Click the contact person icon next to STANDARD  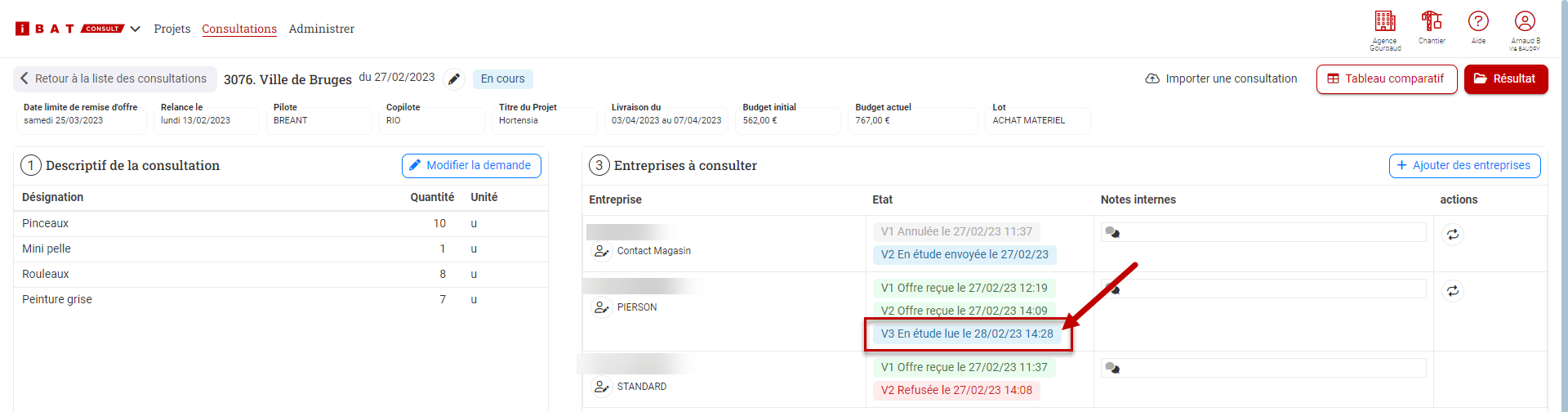click(602, 387)
